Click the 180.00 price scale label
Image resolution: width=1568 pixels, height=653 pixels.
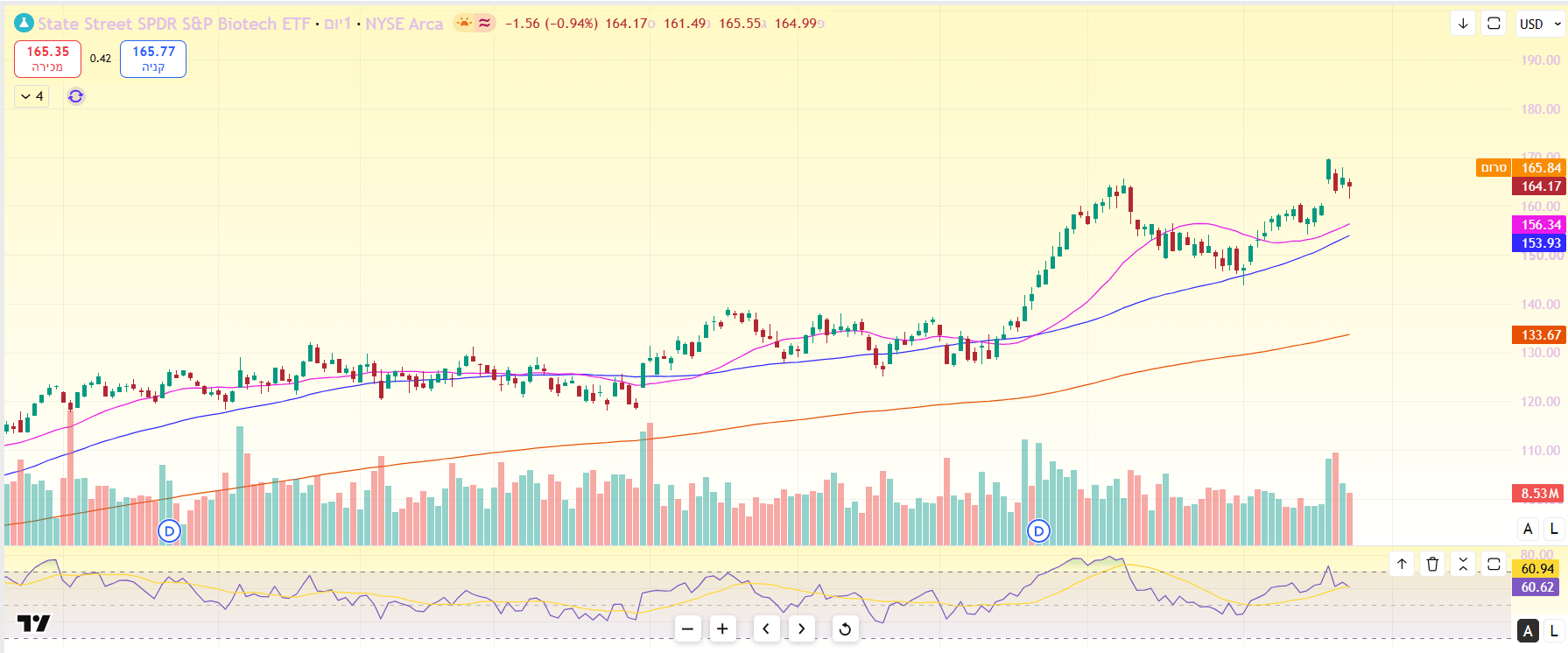[1540, 109]
